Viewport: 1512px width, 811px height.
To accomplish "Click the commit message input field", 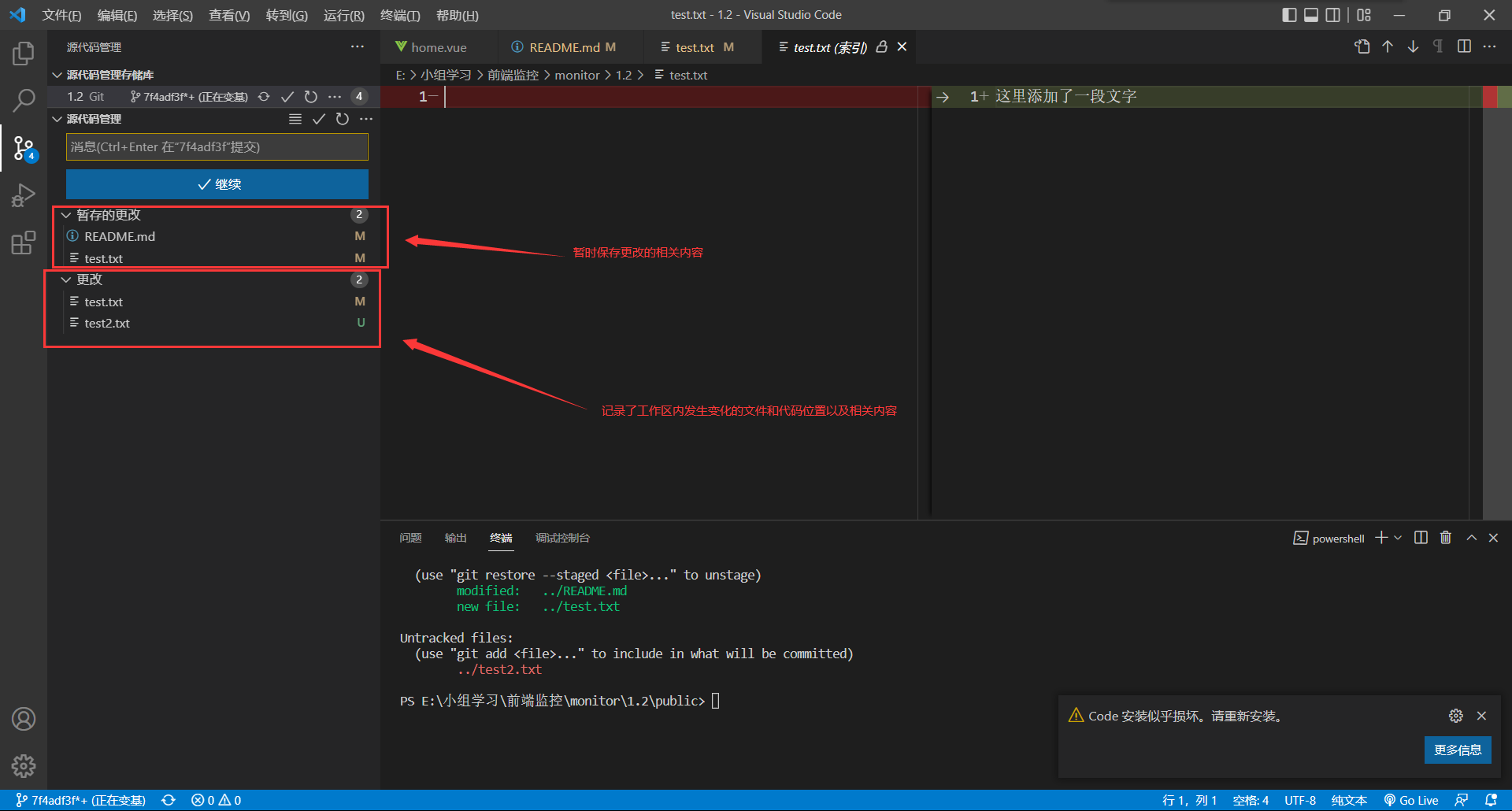I will pyautogui.click(x=217, y=147).
